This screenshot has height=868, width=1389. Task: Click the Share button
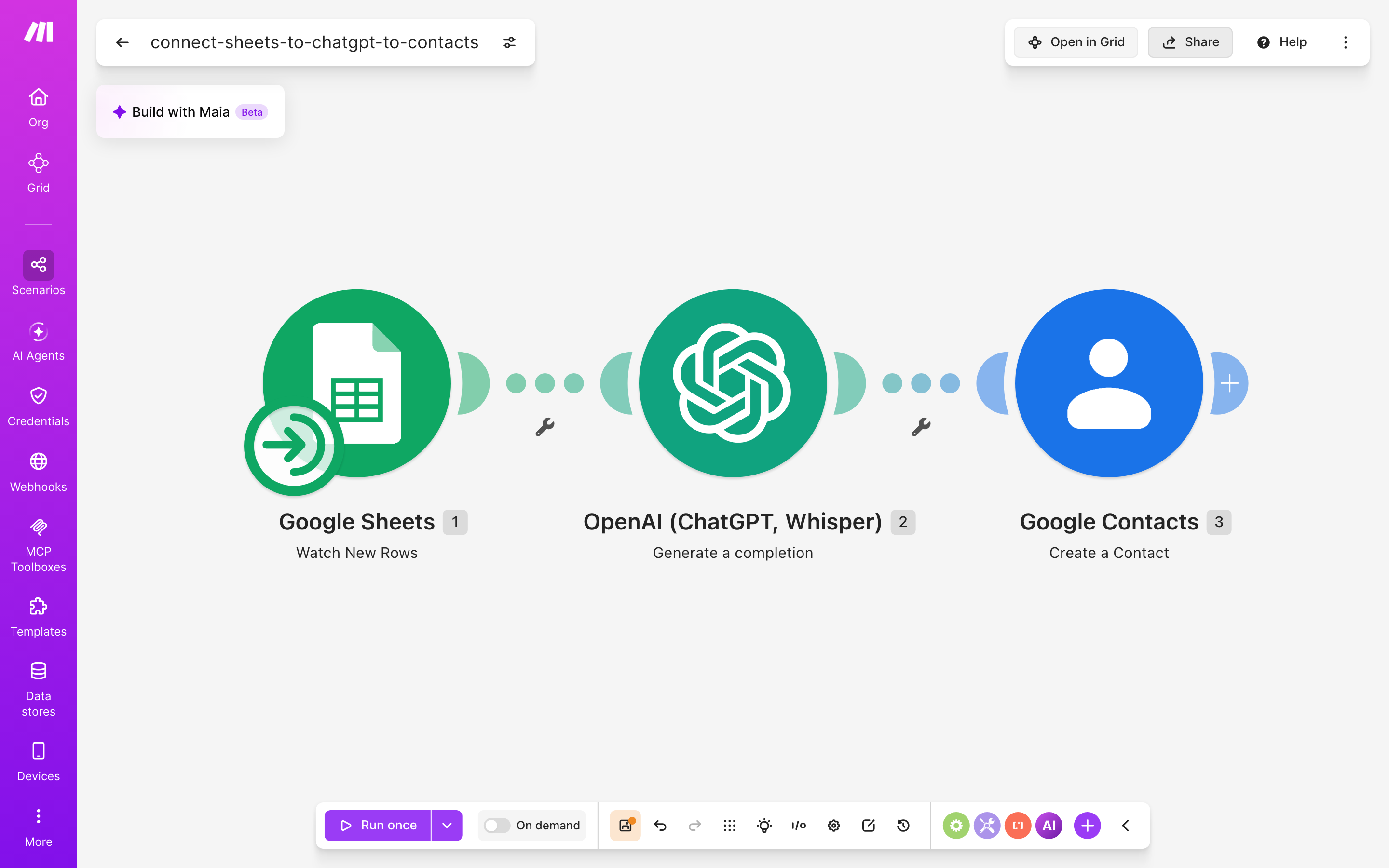click(x=1190, y=42)
